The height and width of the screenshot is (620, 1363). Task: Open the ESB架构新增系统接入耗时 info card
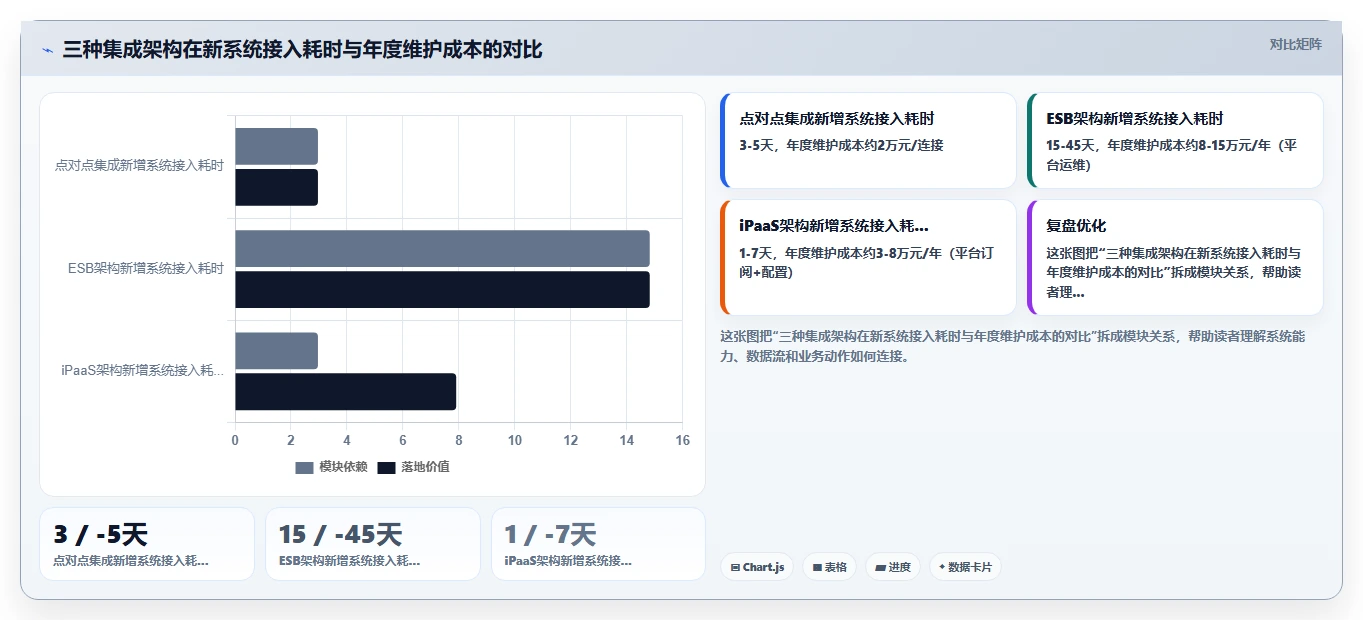tap(1175, 141)
